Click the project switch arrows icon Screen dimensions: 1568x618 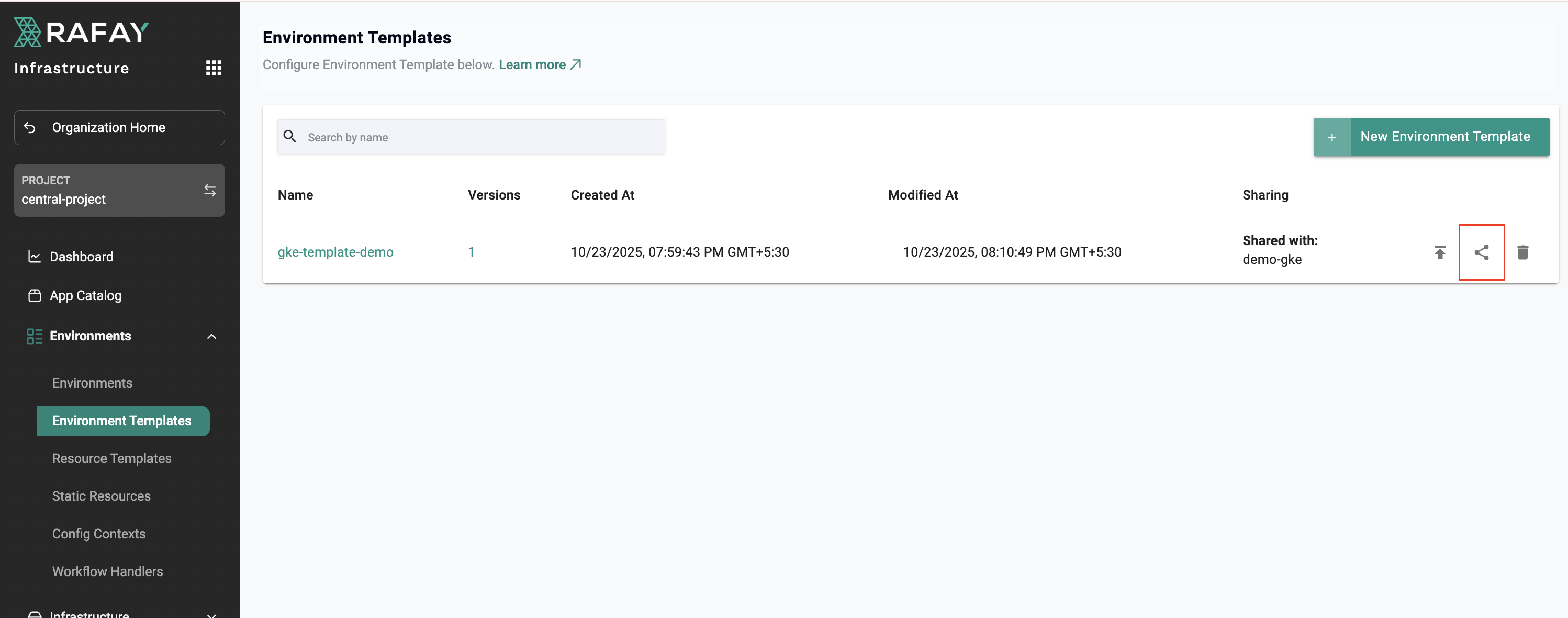210,190
